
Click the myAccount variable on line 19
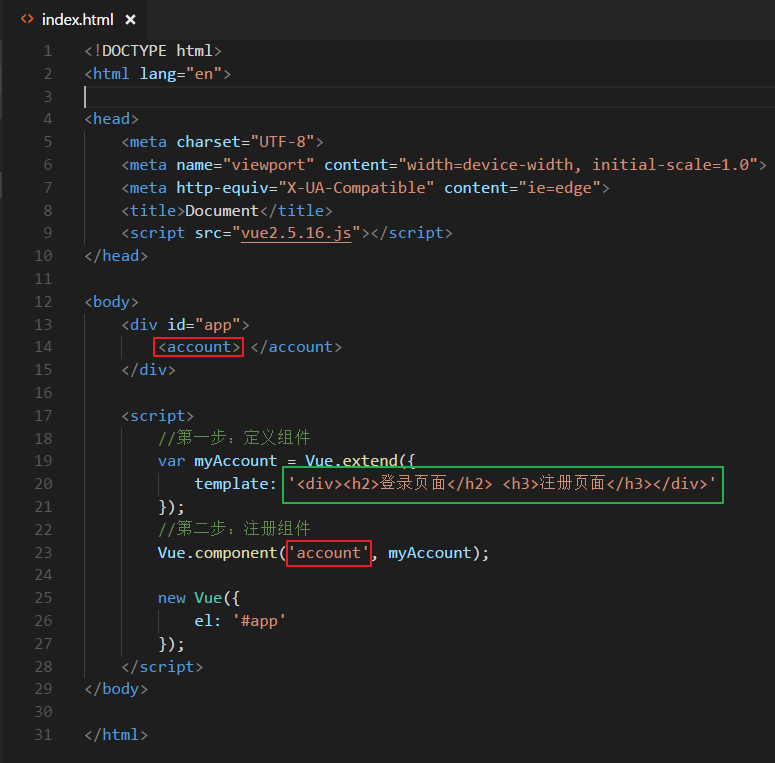point(235,461)
